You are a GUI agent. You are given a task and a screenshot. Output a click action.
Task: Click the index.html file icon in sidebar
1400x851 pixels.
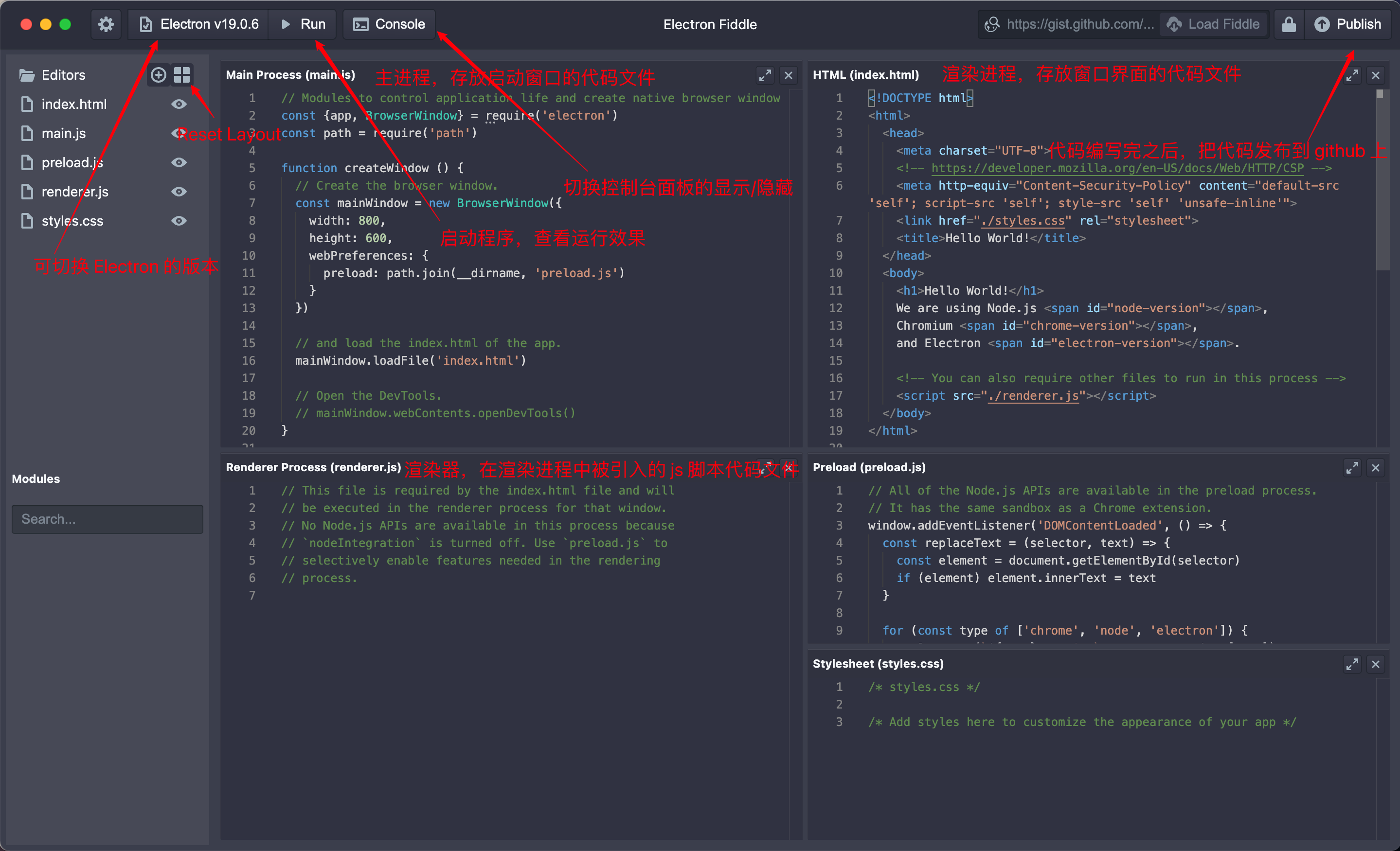(x=27, y=104)
